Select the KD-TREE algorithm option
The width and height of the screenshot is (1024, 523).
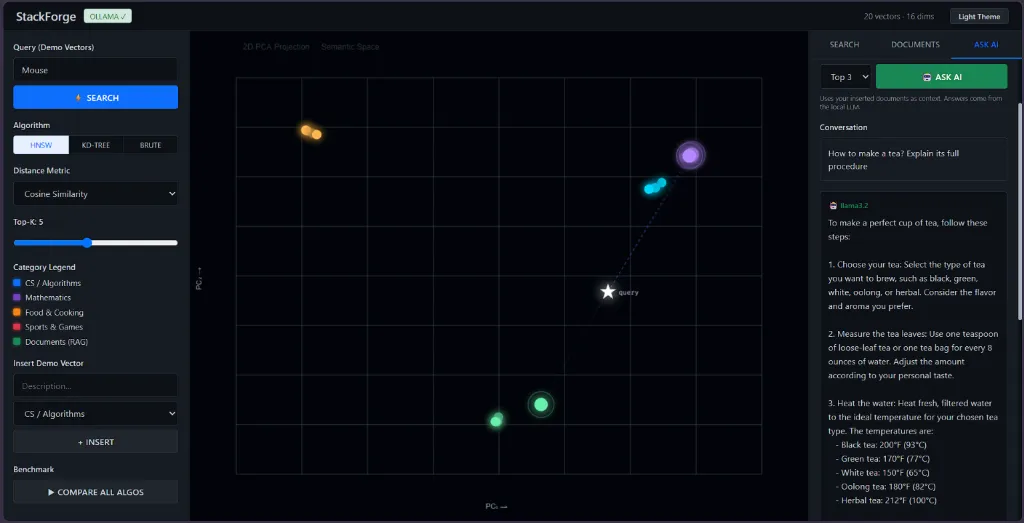[95, 145]
